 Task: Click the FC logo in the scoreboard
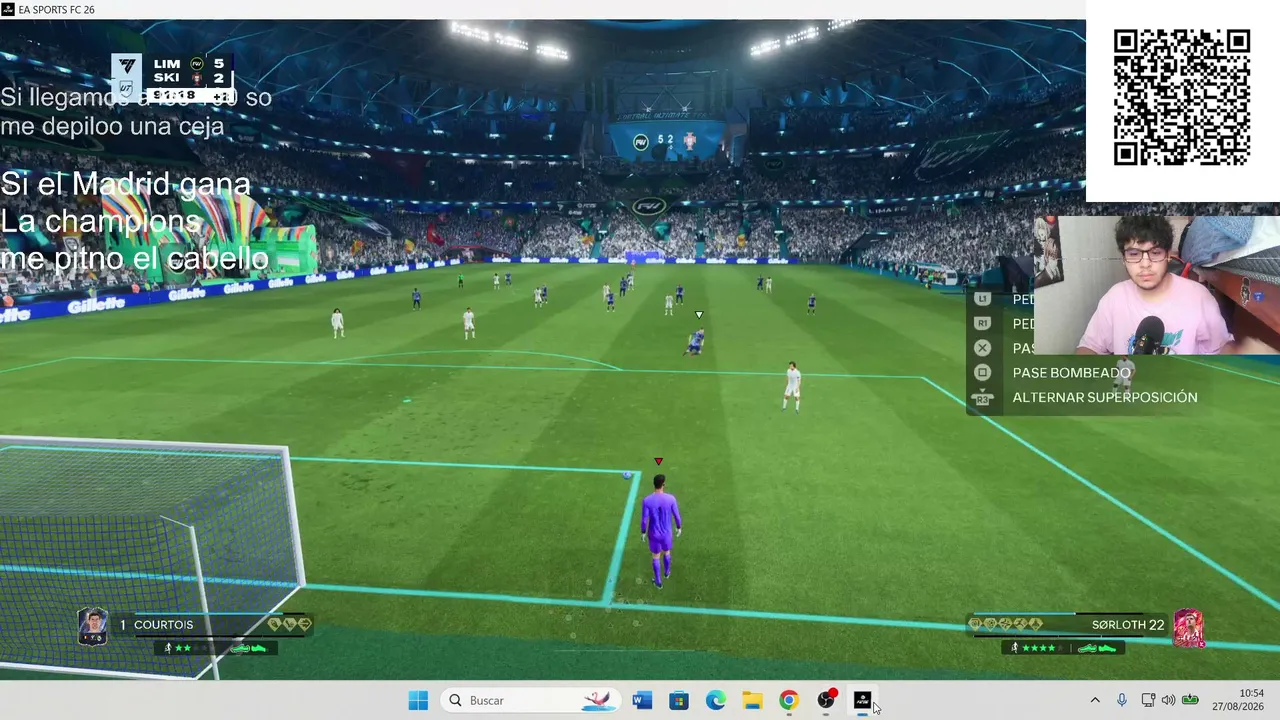pos(127,66)
